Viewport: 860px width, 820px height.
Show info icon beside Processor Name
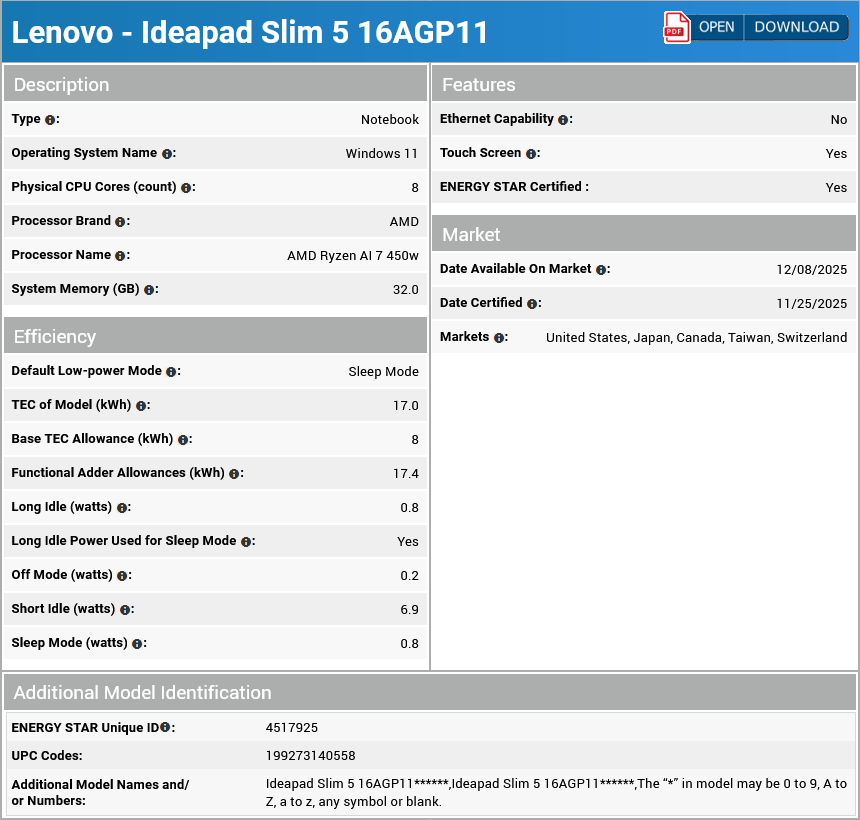pyautogui.click(x=120, y=256)
